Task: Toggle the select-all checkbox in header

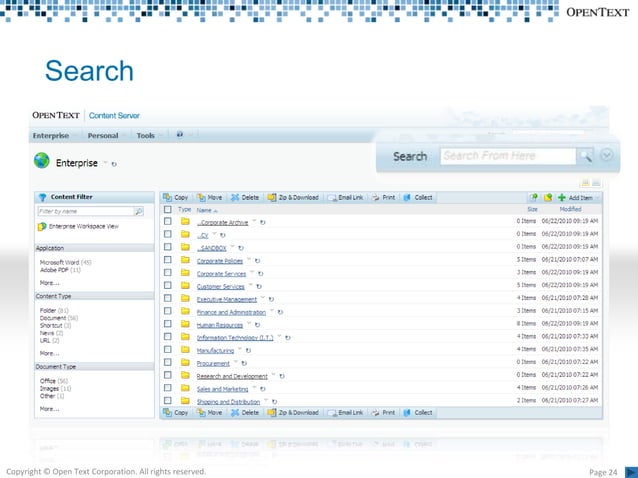Action: pyautogui.click(x=168, y=210)
